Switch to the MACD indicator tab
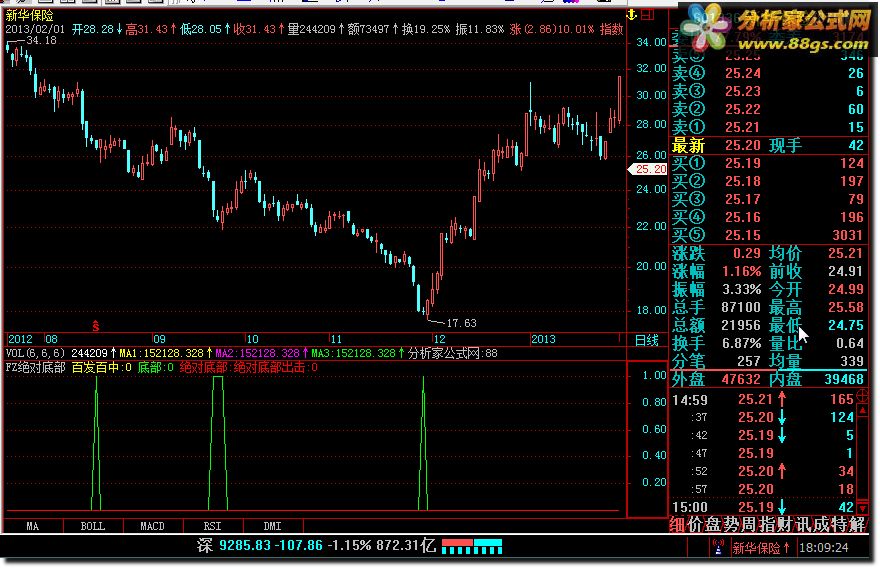 tap(152, 526)
